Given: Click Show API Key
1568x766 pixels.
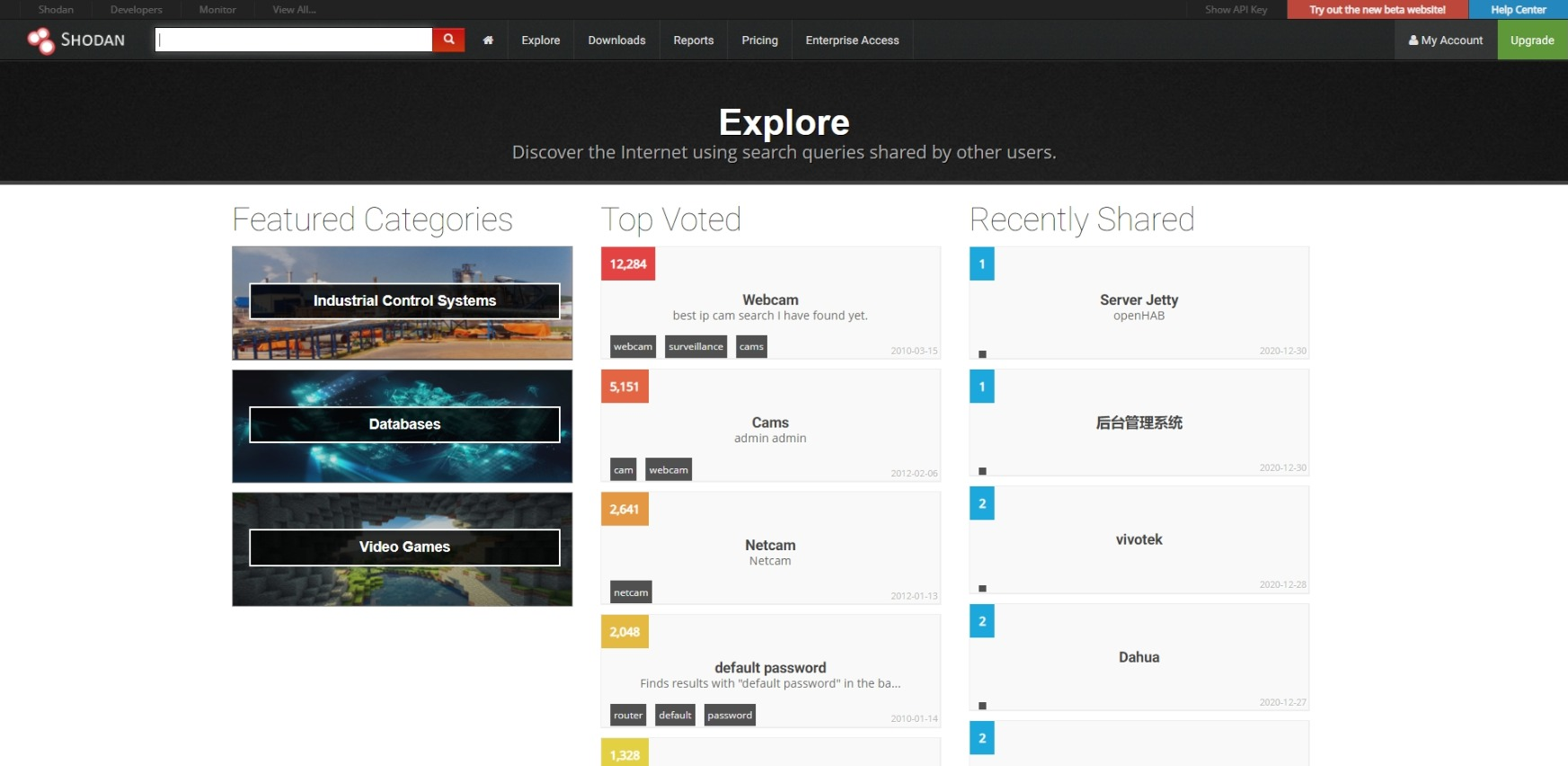Looking at the screenshot, I should click(1236, 10).
